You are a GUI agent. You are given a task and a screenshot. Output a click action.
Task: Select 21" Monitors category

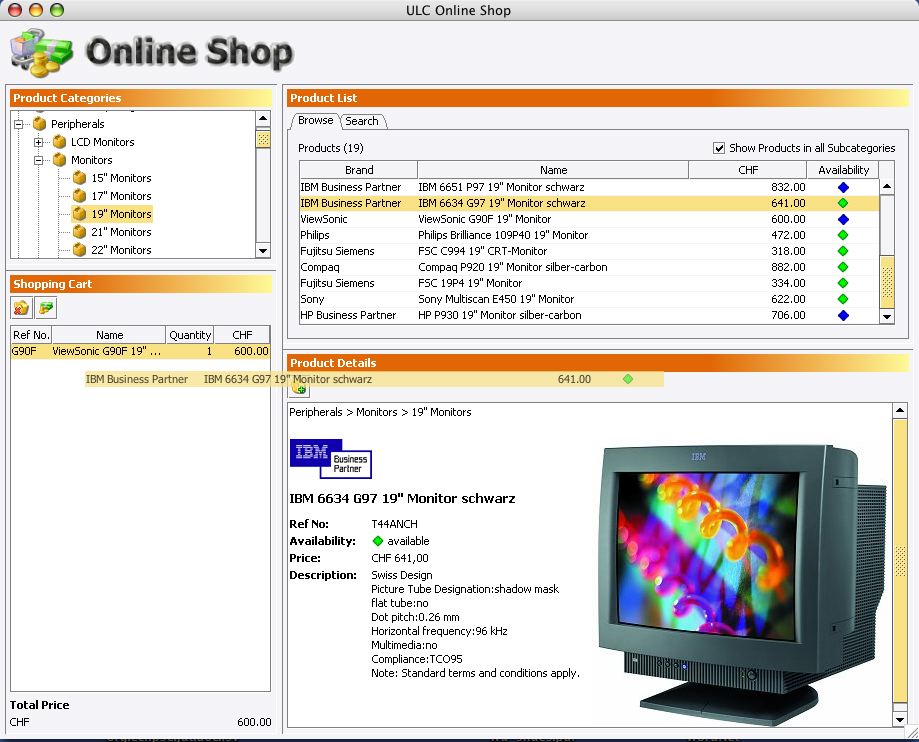click(121, 232)
